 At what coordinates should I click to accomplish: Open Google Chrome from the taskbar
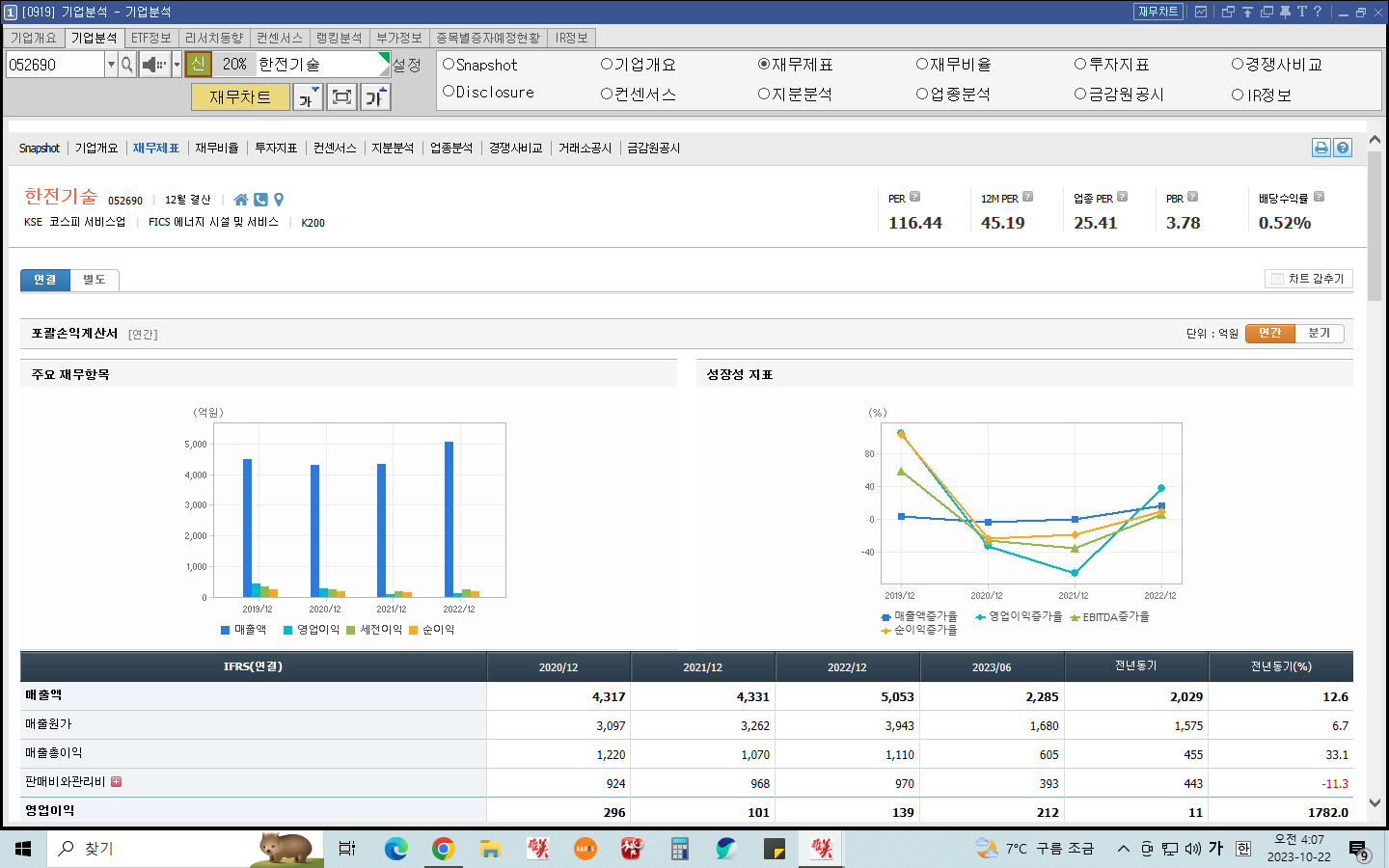pos(444,849)
